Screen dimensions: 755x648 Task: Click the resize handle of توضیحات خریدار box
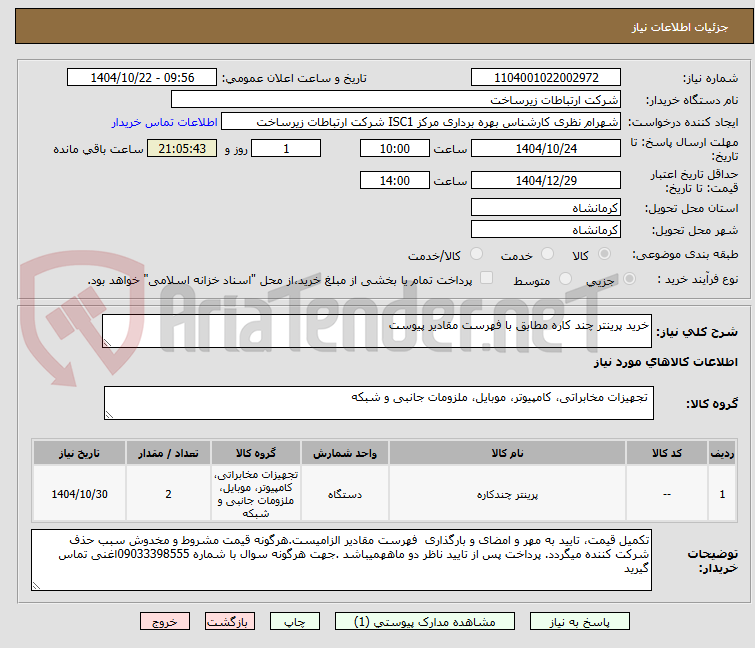(36, 586)
